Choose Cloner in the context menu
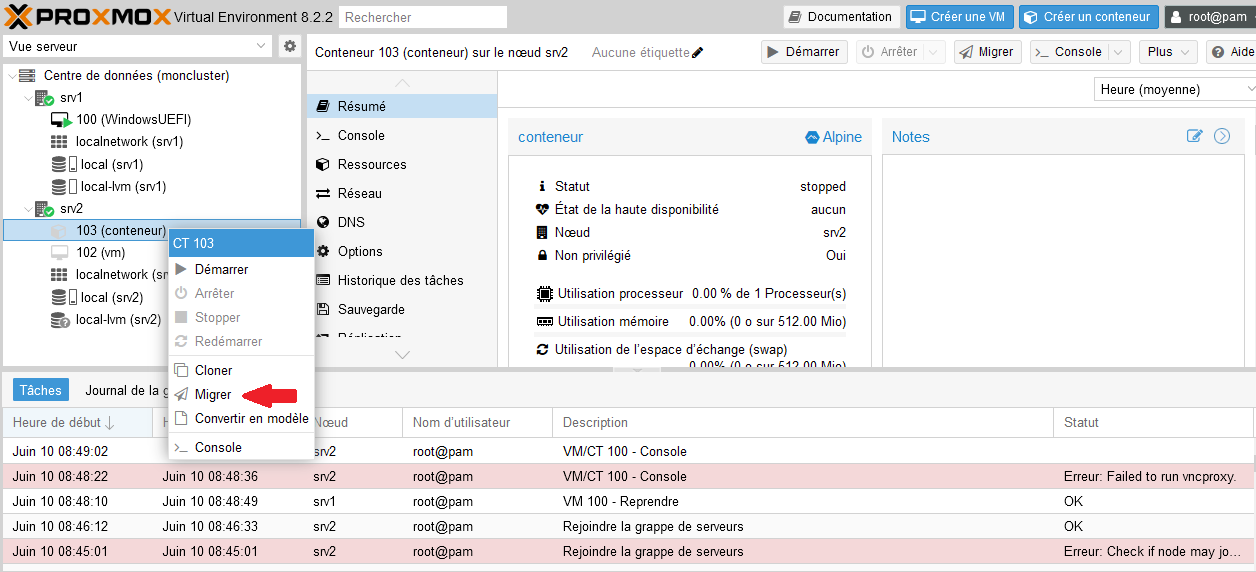 coord(213,370)
